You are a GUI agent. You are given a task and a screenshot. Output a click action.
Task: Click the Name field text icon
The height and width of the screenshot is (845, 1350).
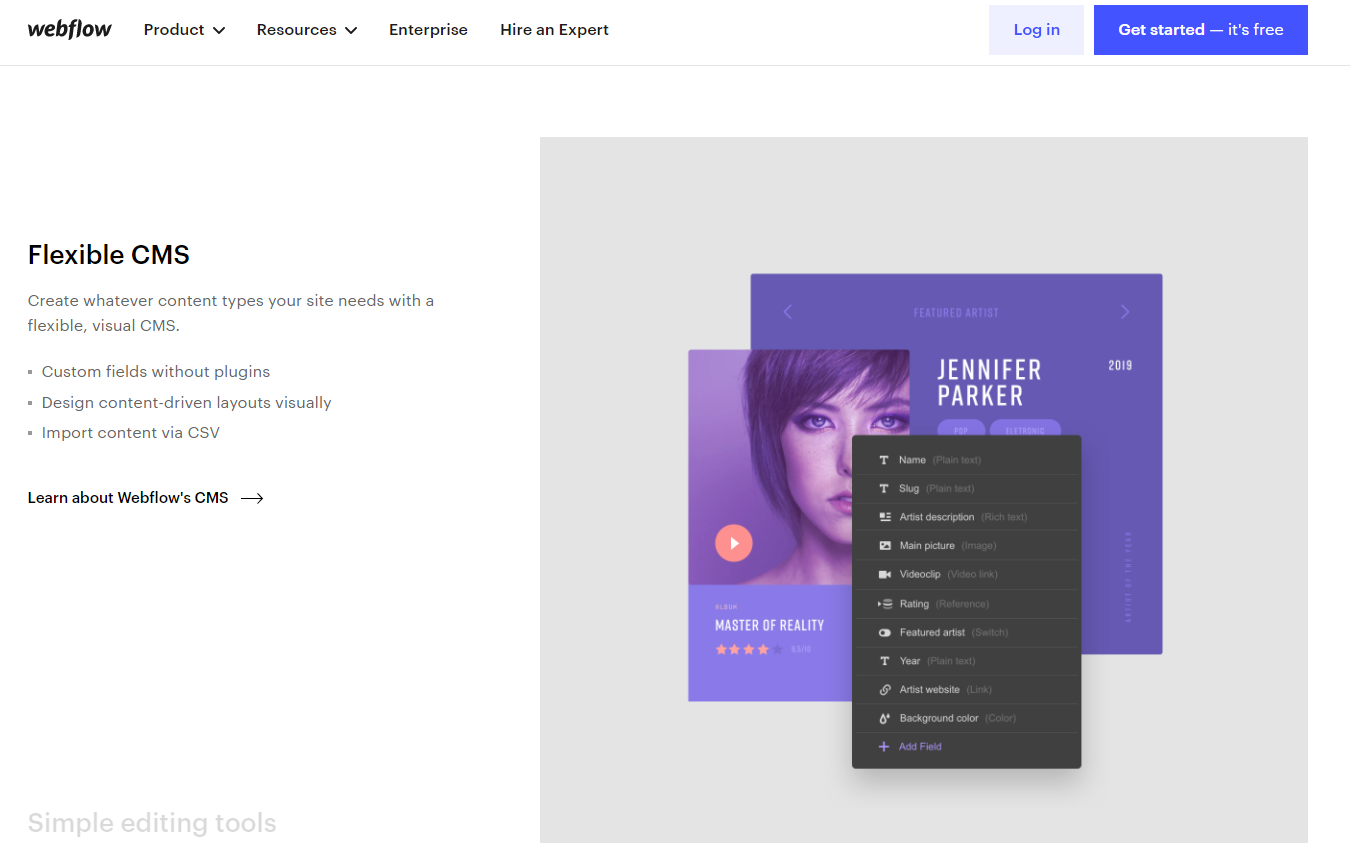[x=884, y=460]
